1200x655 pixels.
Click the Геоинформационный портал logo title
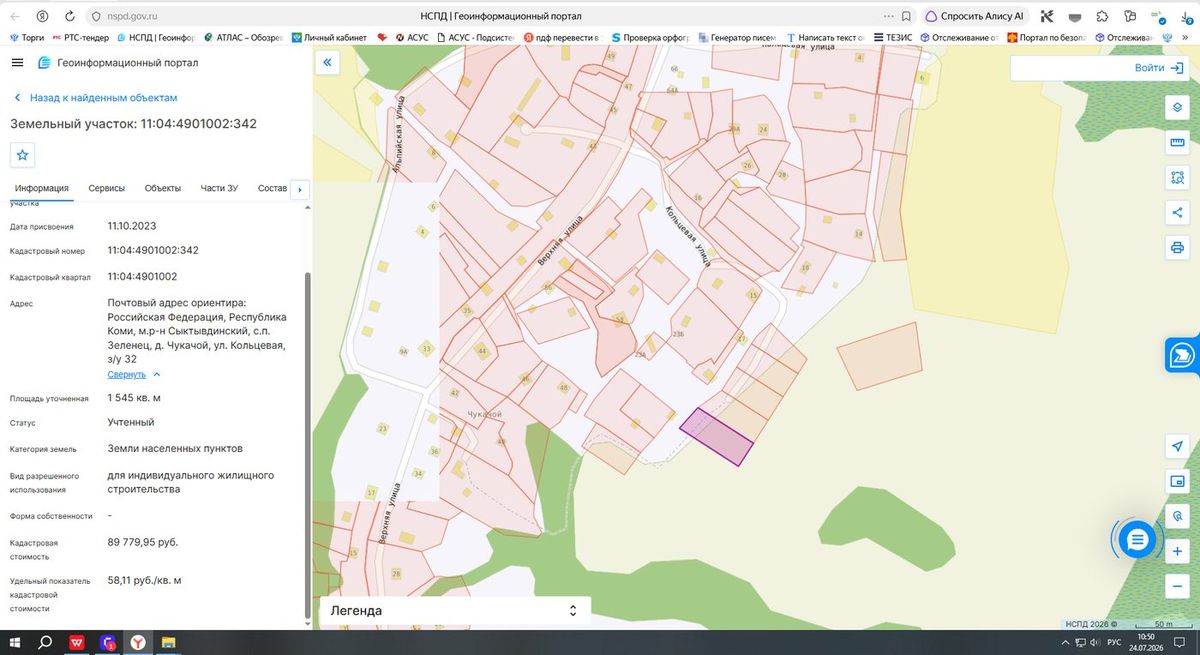tap(118, 62)
